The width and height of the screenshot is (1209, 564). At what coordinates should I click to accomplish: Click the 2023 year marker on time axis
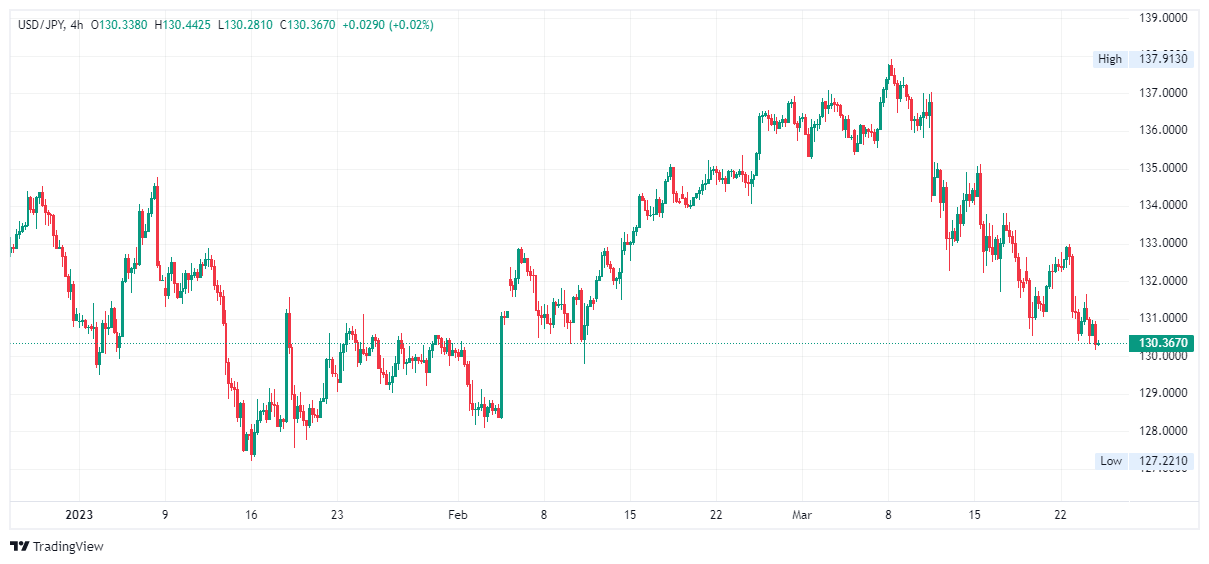[78, 515]
